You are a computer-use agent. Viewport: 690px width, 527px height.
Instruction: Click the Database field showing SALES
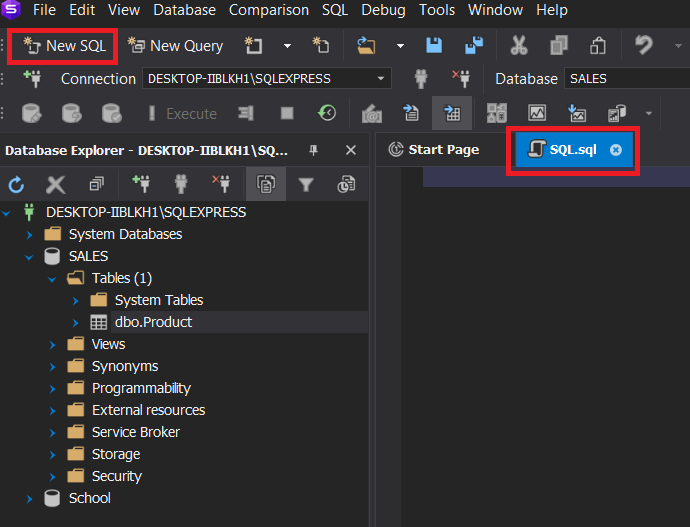[627, 79]
